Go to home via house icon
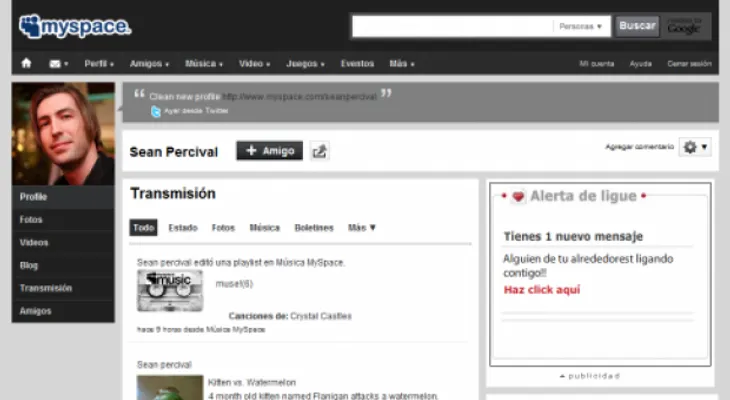Viewport: 730px width, 400px height. (x=27, y=63)
